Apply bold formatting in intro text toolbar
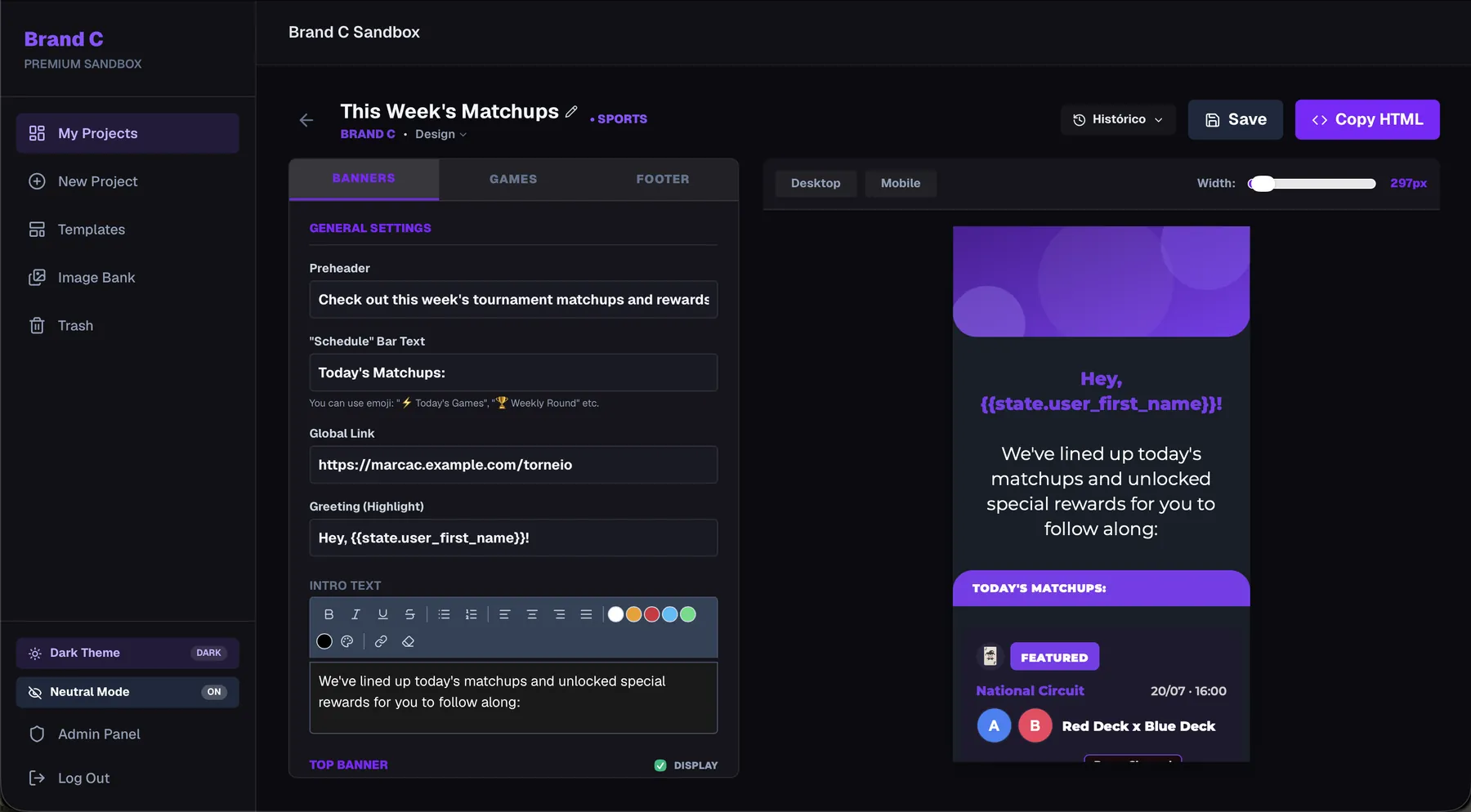This screenshot has width=1471, height=812. tap(329, 614)
